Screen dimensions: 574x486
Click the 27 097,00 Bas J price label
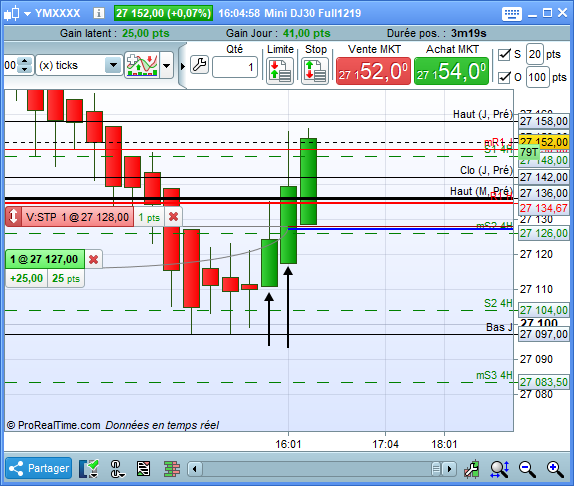point(544,334)
